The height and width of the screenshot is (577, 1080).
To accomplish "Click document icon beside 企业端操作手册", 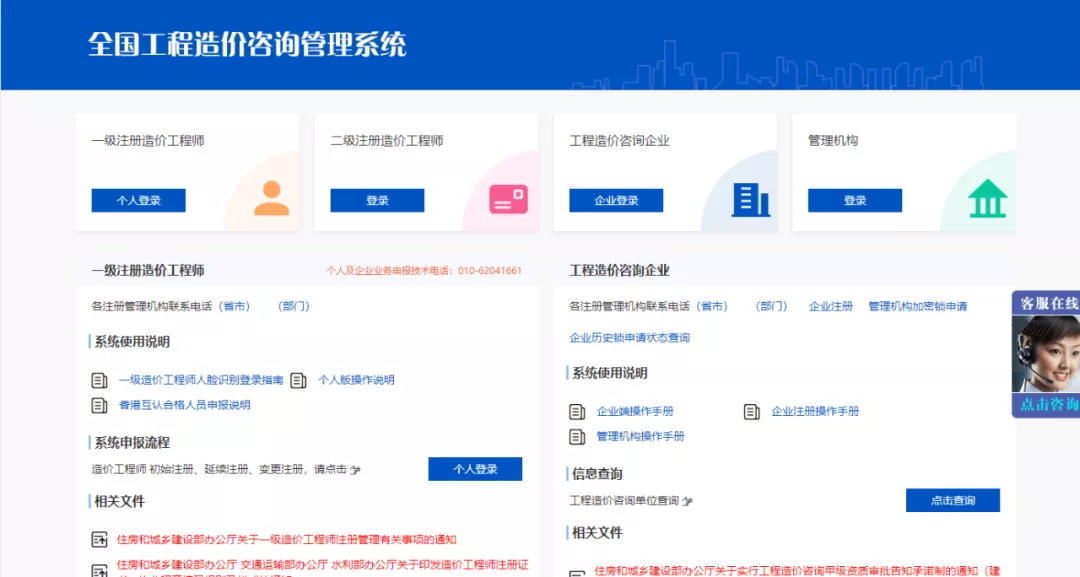I will pos(577,411).
